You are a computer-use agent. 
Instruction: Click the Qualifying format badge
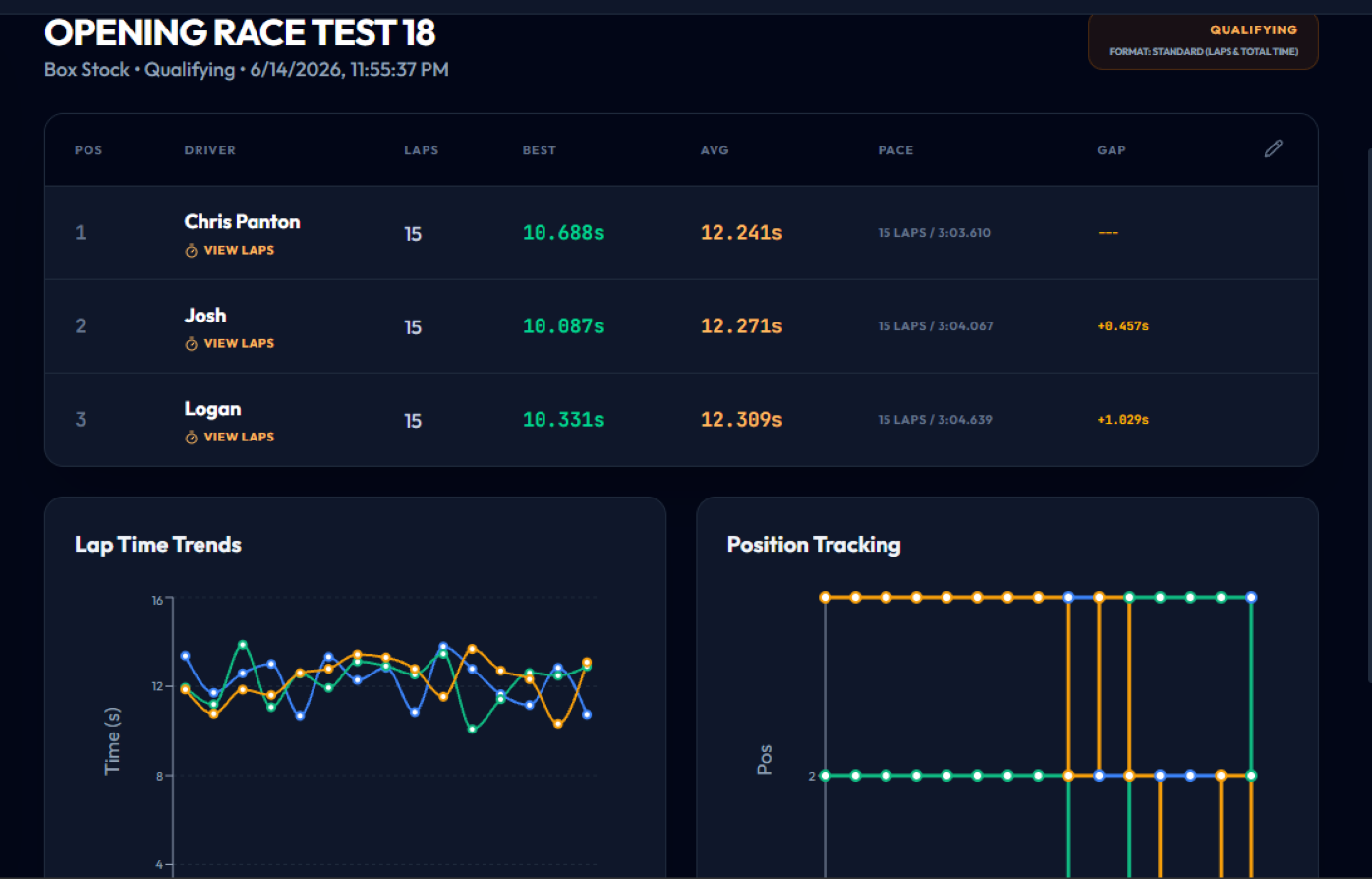point(1203,40)
